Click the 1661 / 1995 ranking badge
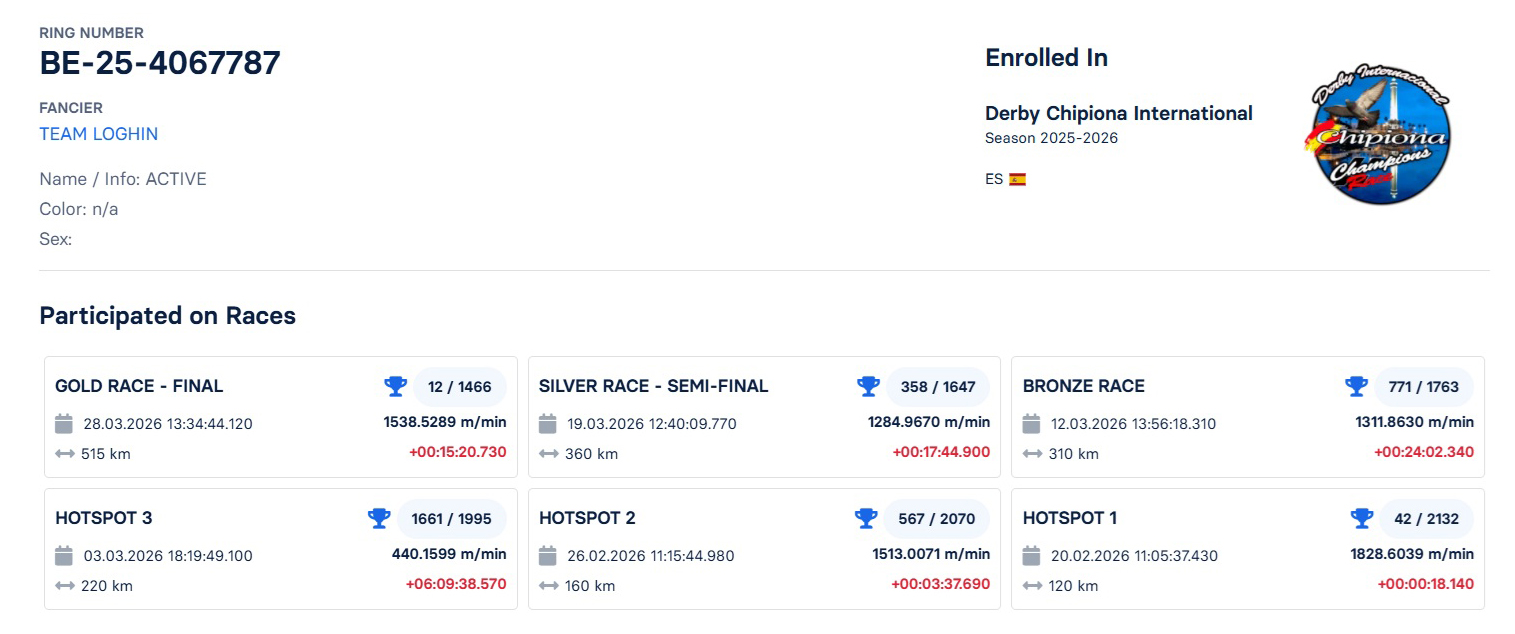Viewport: 1515px width, 634px height. click(x=452, y=518)
